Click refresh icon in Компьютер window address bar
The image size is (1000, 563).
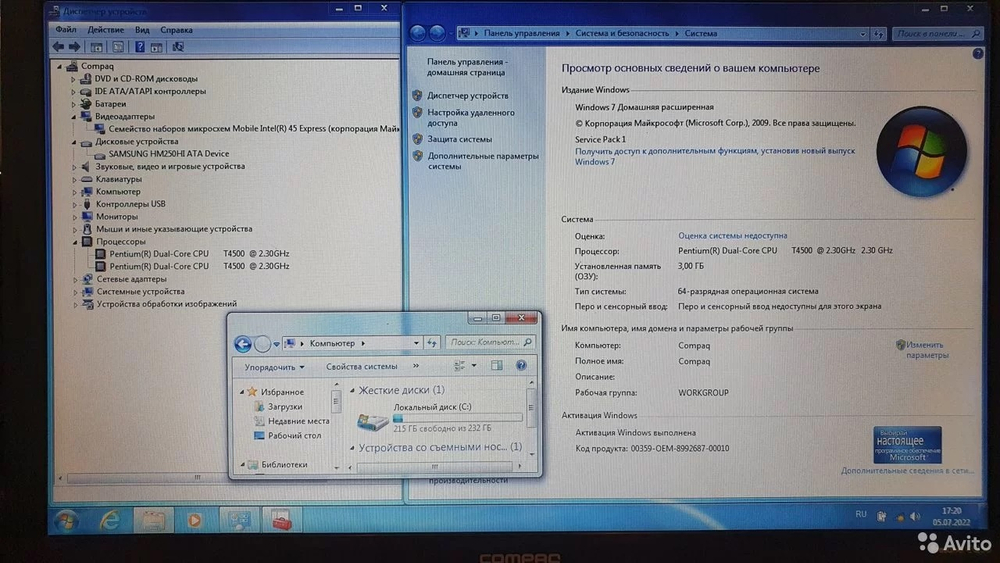tap(432, 343)
